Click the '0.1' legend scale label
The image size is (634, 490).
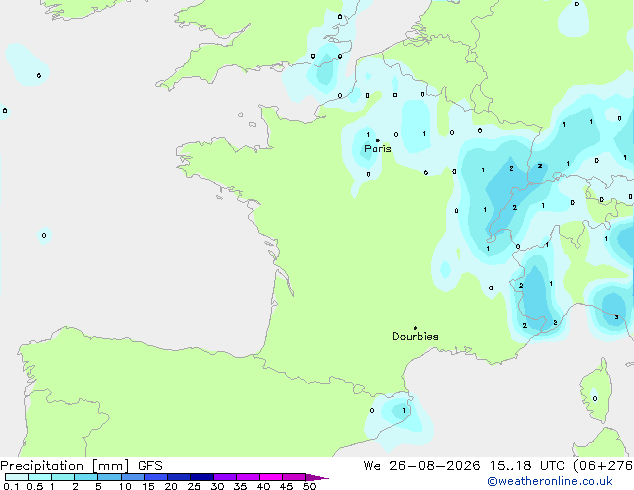(11, 486)
